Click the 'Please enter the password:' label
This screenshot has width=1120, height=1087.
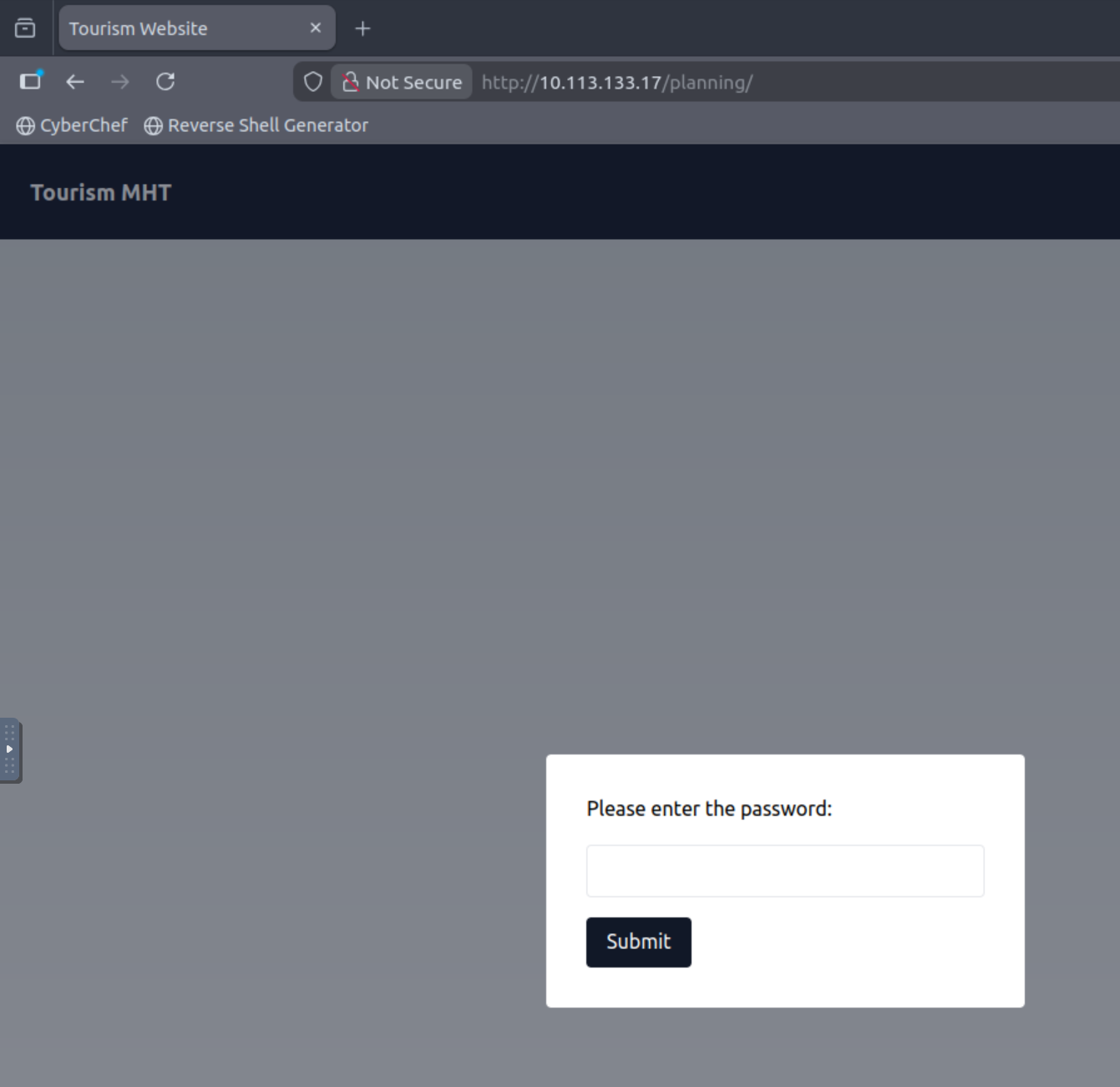click(709, 809)
